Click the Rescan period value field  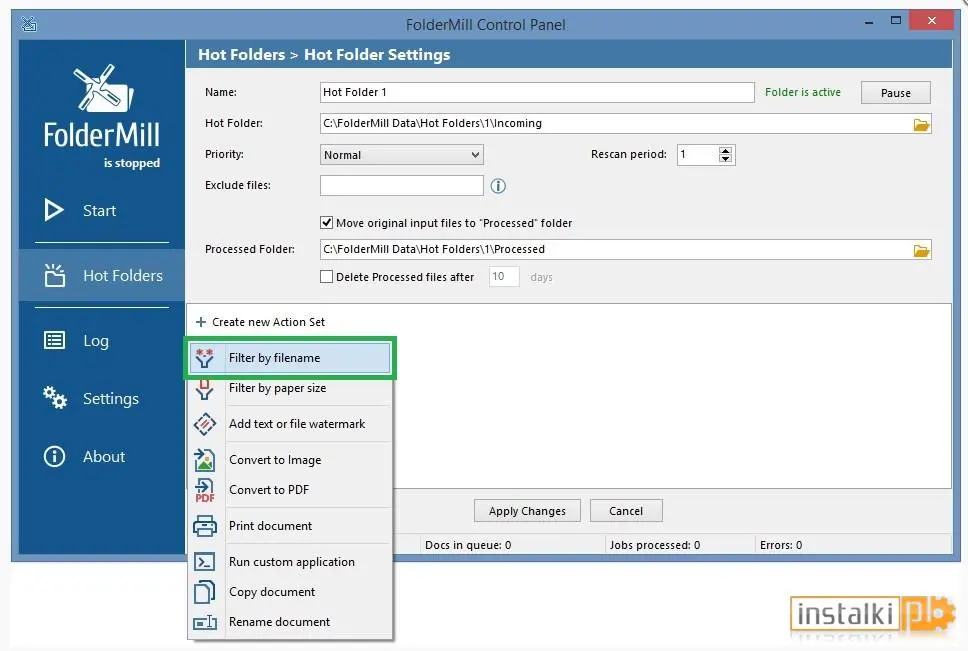698,154
